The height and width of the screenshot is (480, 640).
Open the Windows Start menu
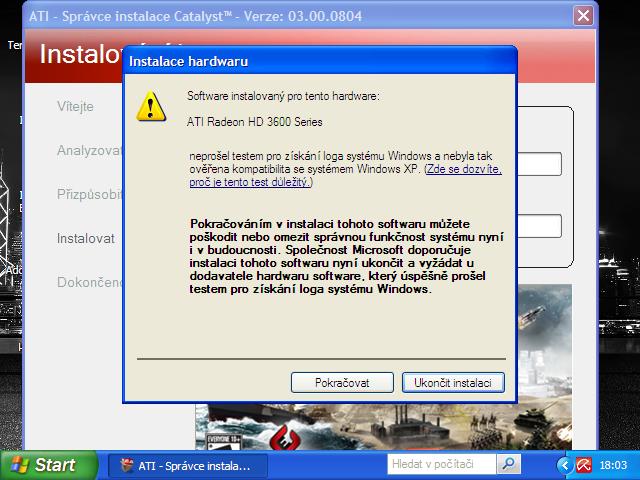(48, 465)
